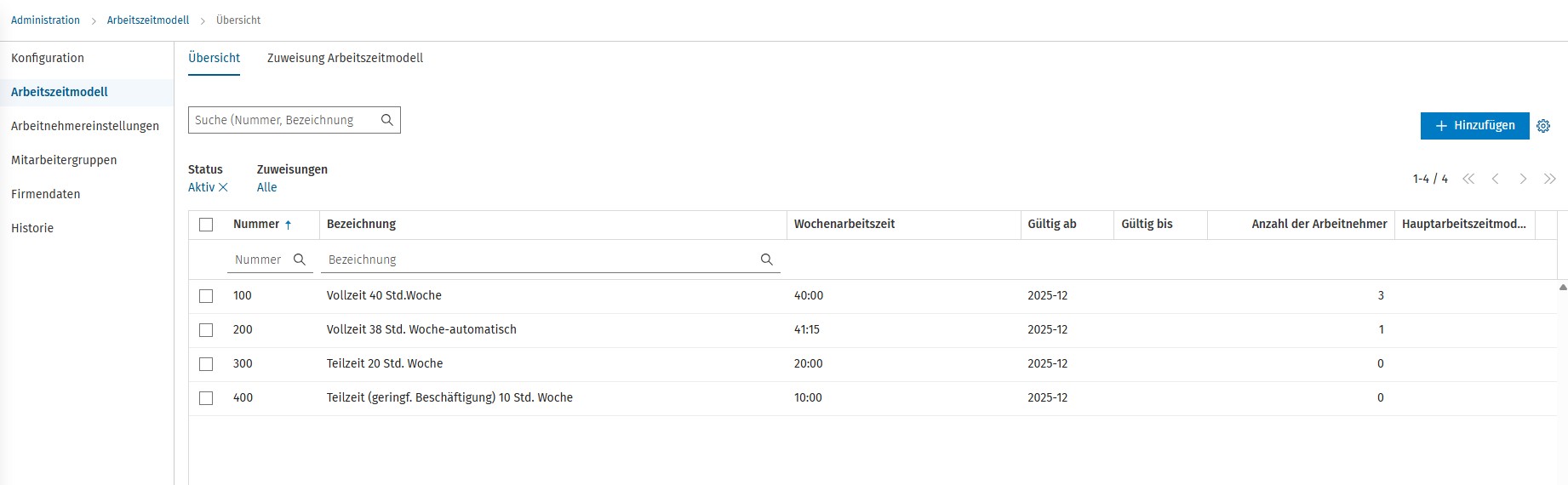Check the row for Teilzeit 20 Std. Woche
The image size is (1568, 485).
[206, 364]
